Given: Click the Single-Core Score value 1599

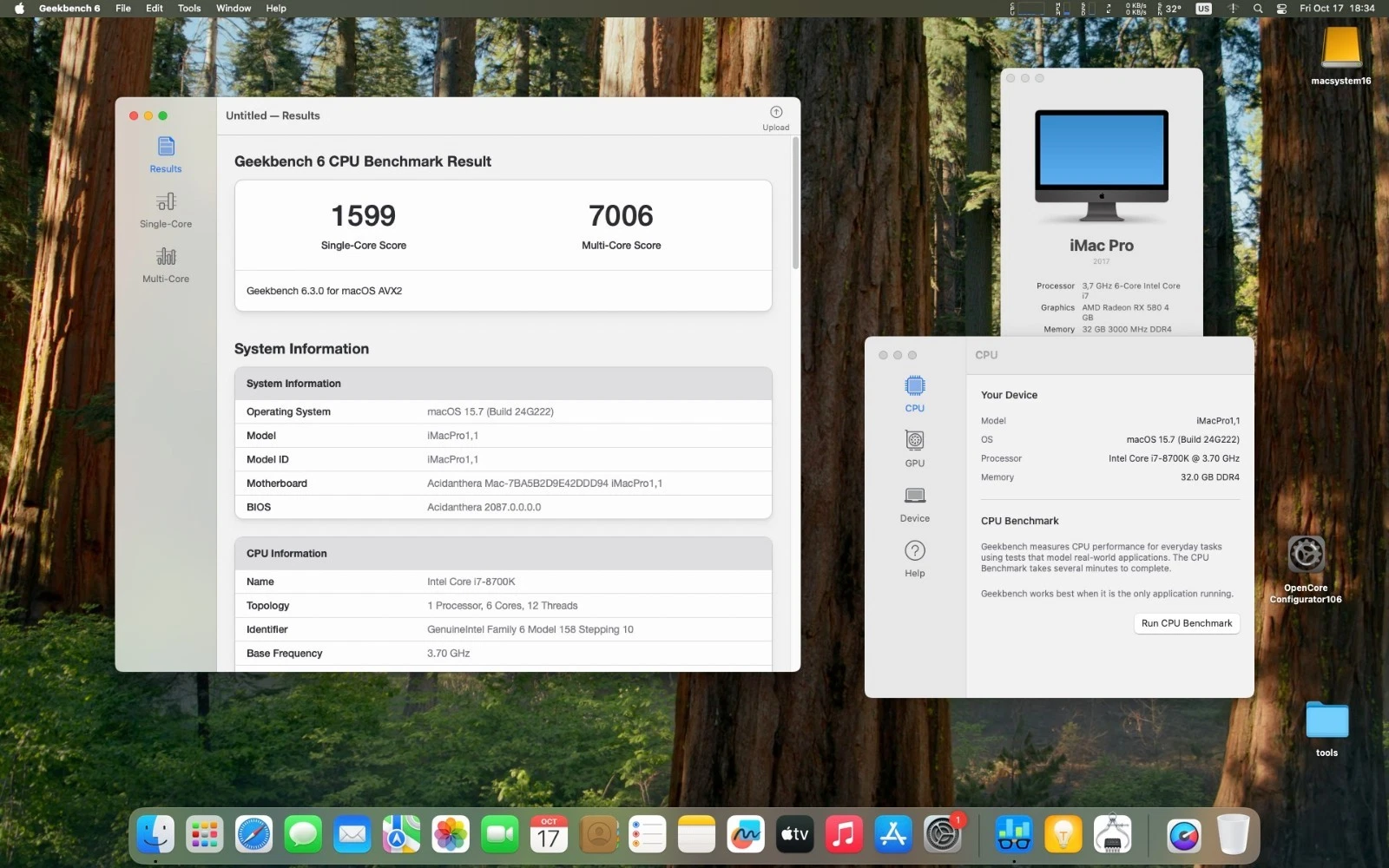Looking at the screenshot, I should tap(364, 215).
